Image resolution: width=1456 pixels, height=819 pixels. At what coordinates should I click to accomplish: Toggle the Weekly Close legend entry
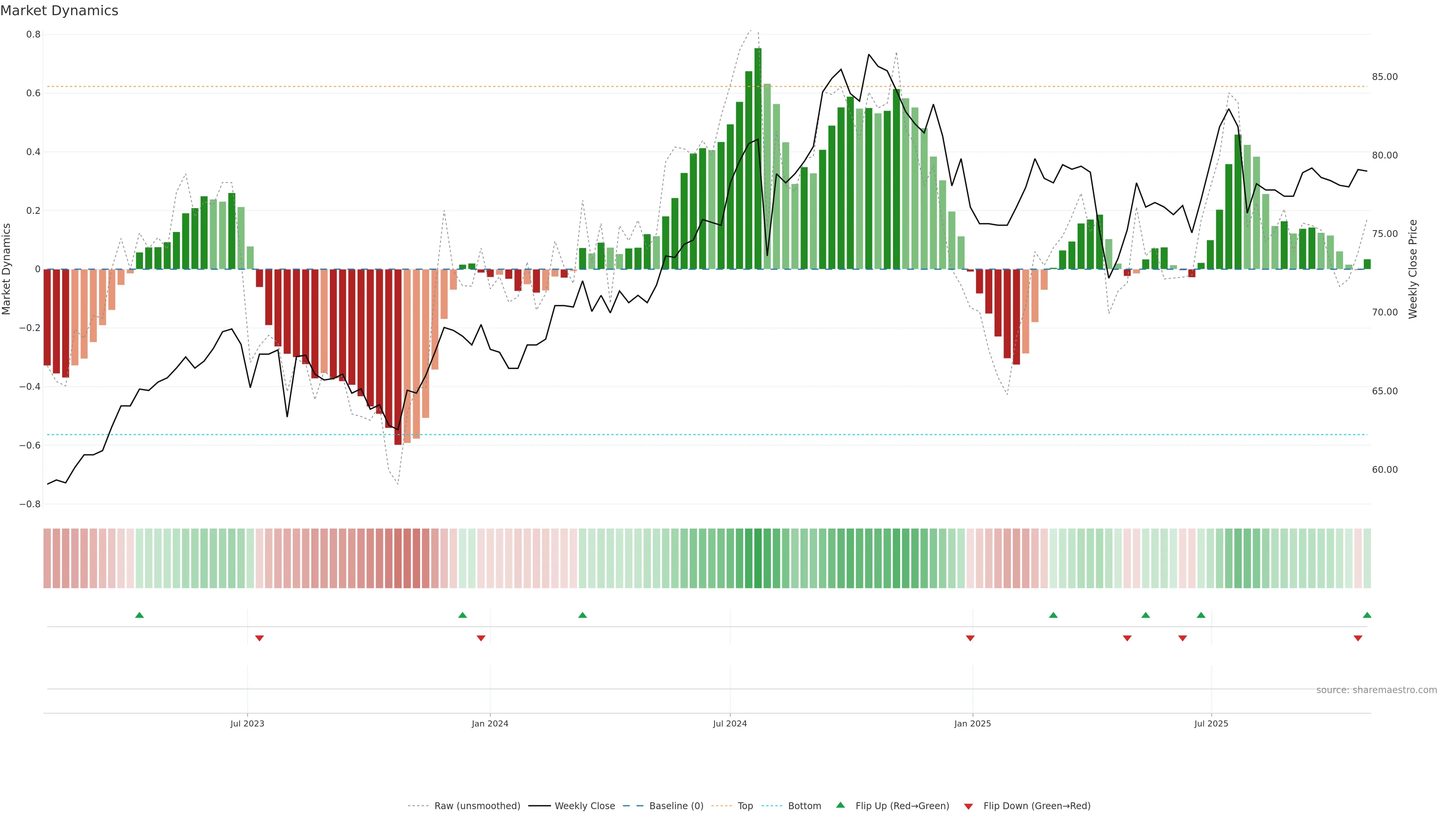click(584, 805)
